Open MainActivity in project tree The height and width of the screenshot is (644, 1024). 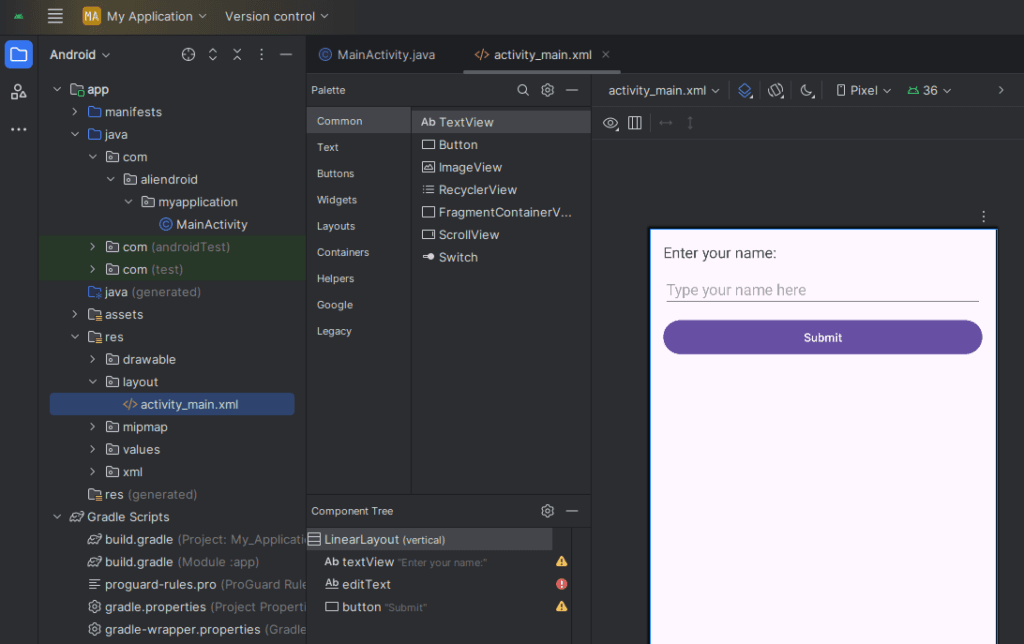203,224
